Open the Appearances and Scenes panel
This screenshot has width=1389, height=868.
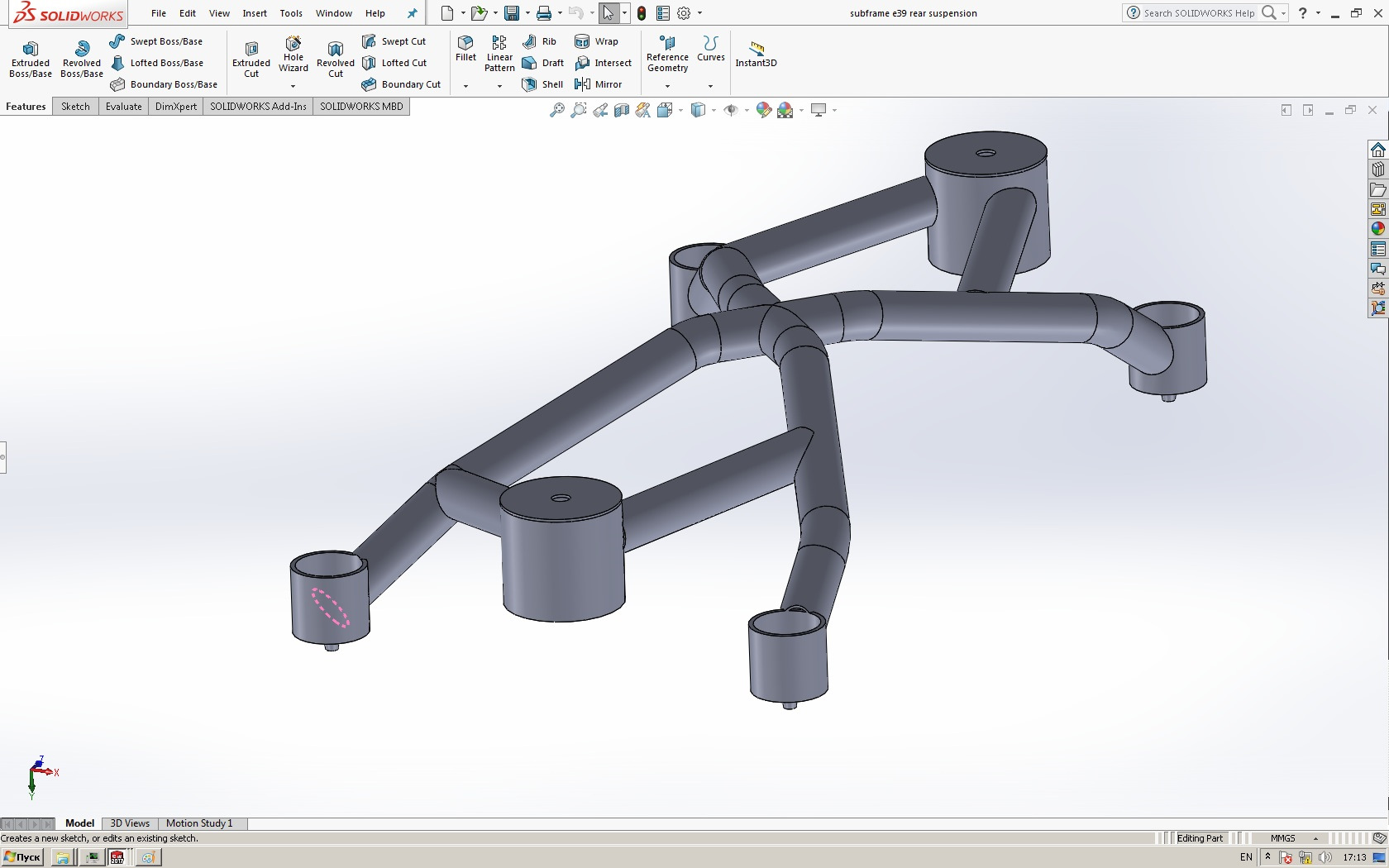coord(1378,229)
